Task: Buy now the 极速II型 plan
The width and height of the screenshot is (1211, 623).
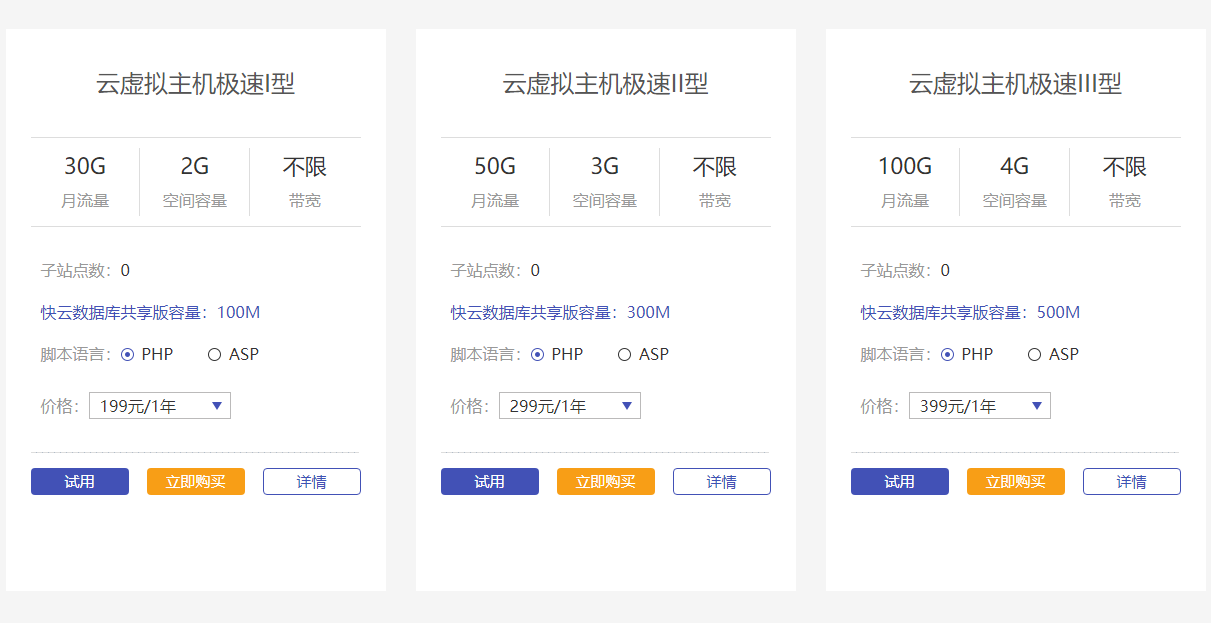Action: point(606,482)
